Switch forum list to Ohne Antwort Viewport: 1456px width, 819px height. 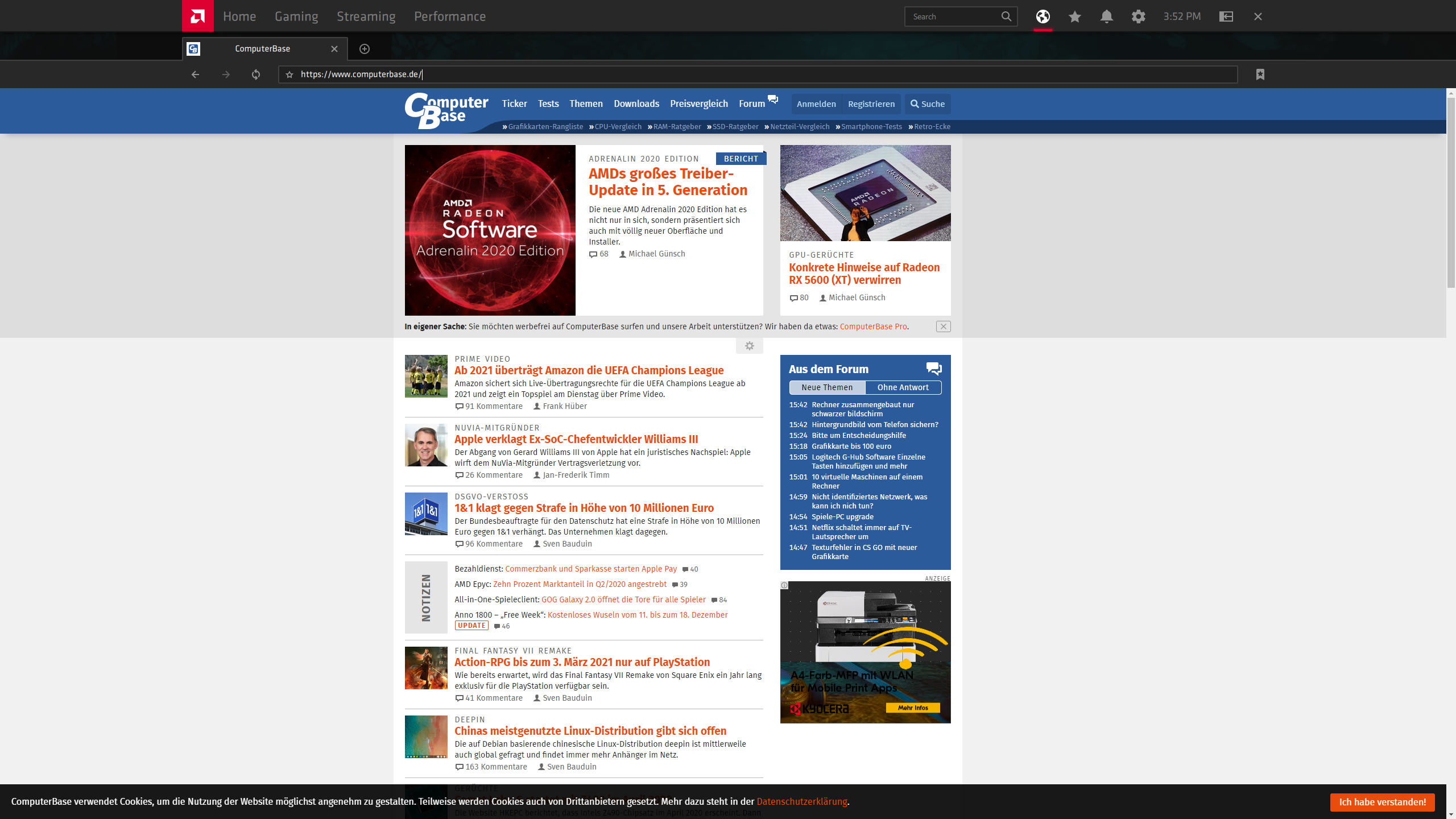click(x=903, y=387)
